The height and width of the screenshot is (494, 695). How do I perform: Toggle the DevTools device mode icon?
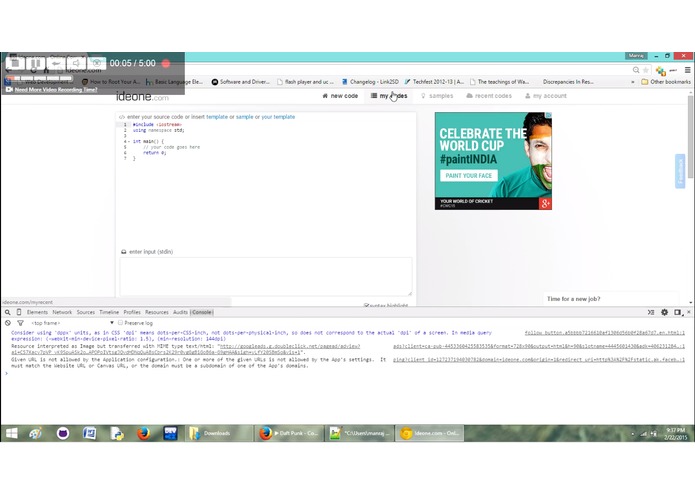tap(19, 312)
